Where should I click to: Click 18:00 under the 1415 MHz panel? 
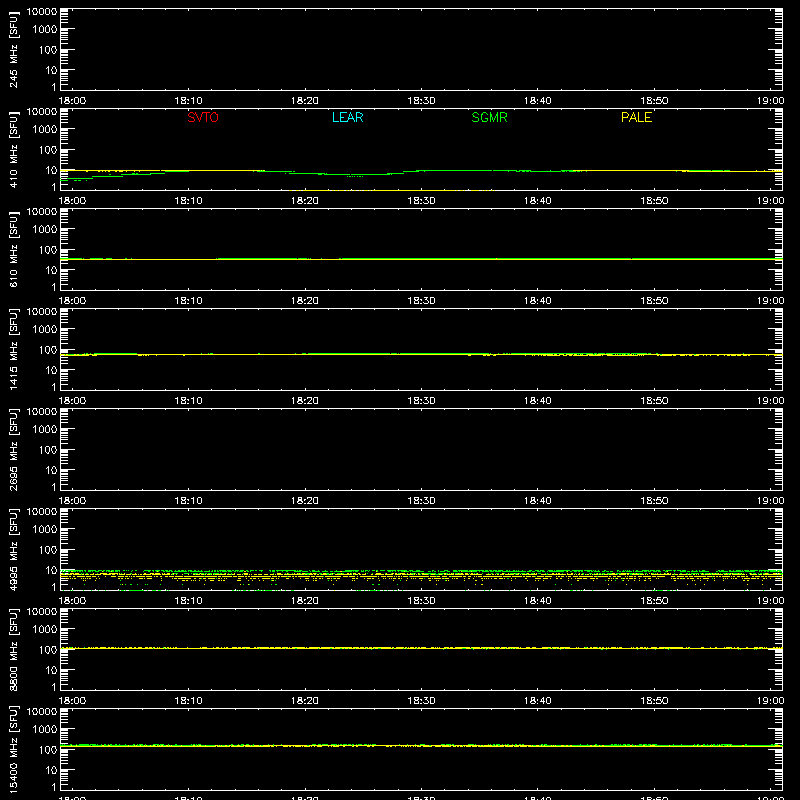click(x=72, y=401)
